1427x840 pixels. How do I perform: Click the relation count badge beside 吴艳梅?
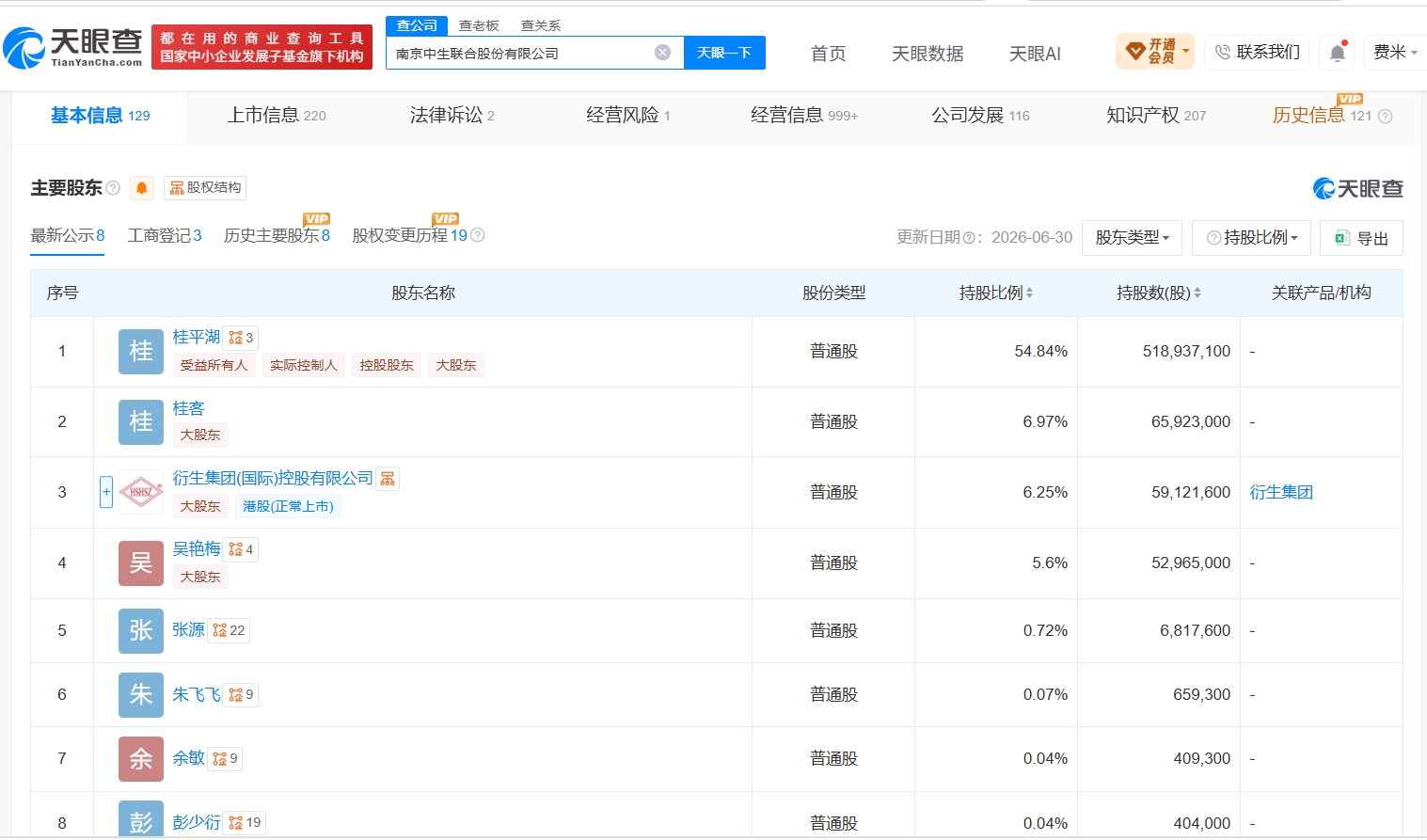pos(241,549)
